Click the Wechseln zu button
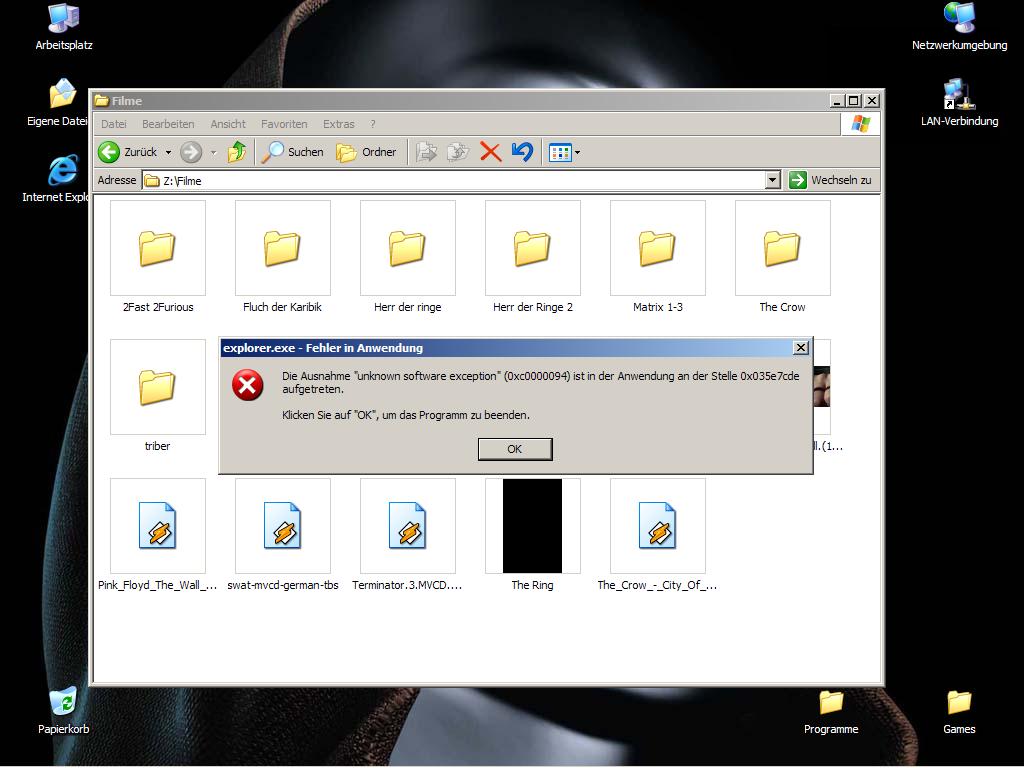The image size is (1024, 768). point(830,180)
